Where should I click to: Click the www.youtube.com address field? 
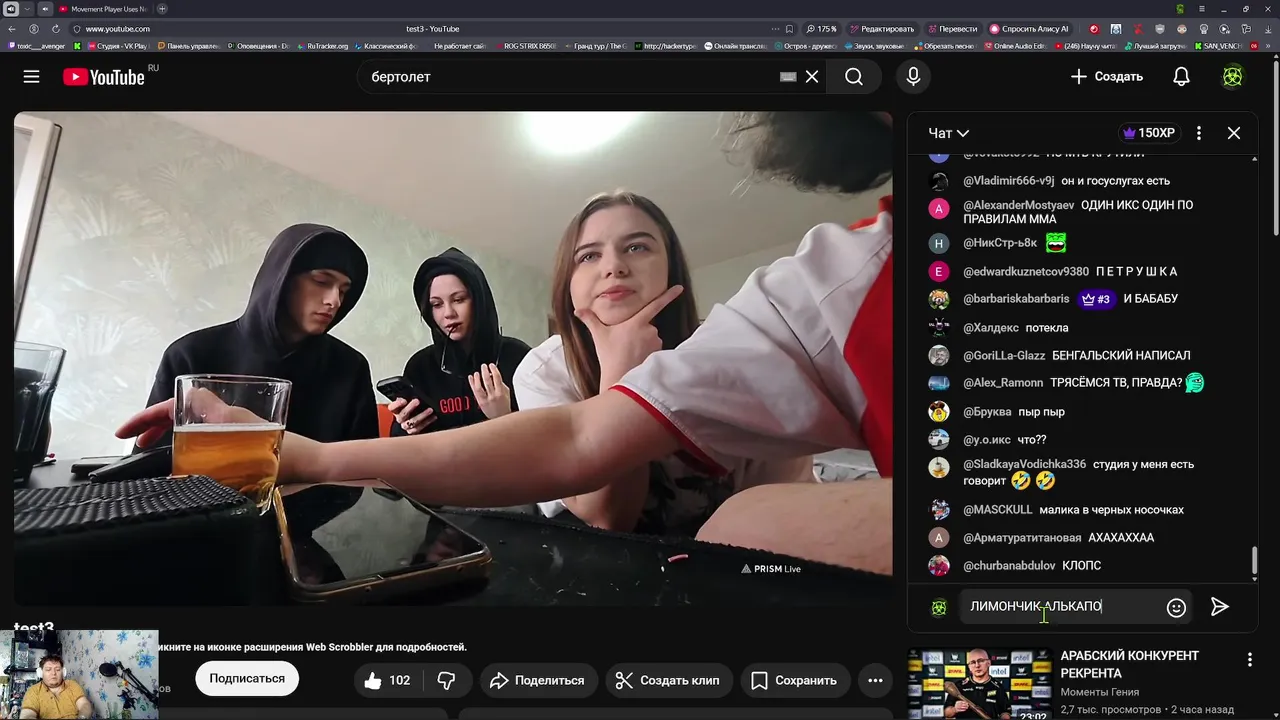coord(117,29)
